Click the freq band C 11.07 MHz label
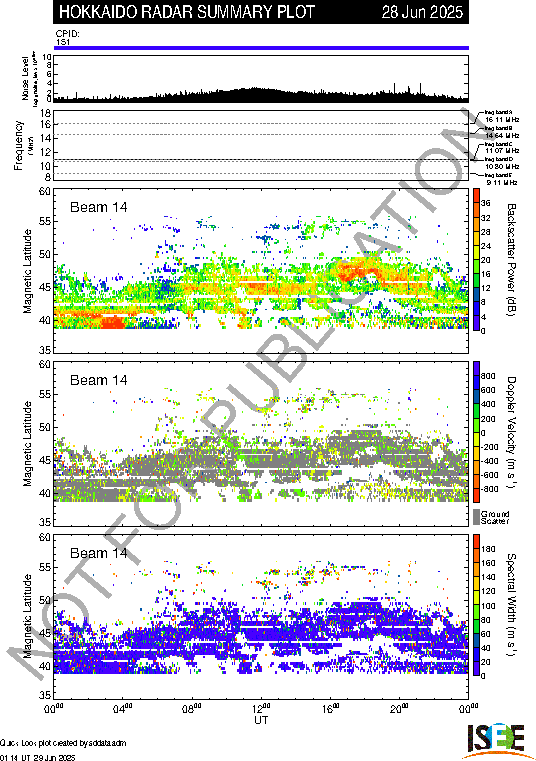The width and height of the screenshot is (536, 761). coord(502,148)
